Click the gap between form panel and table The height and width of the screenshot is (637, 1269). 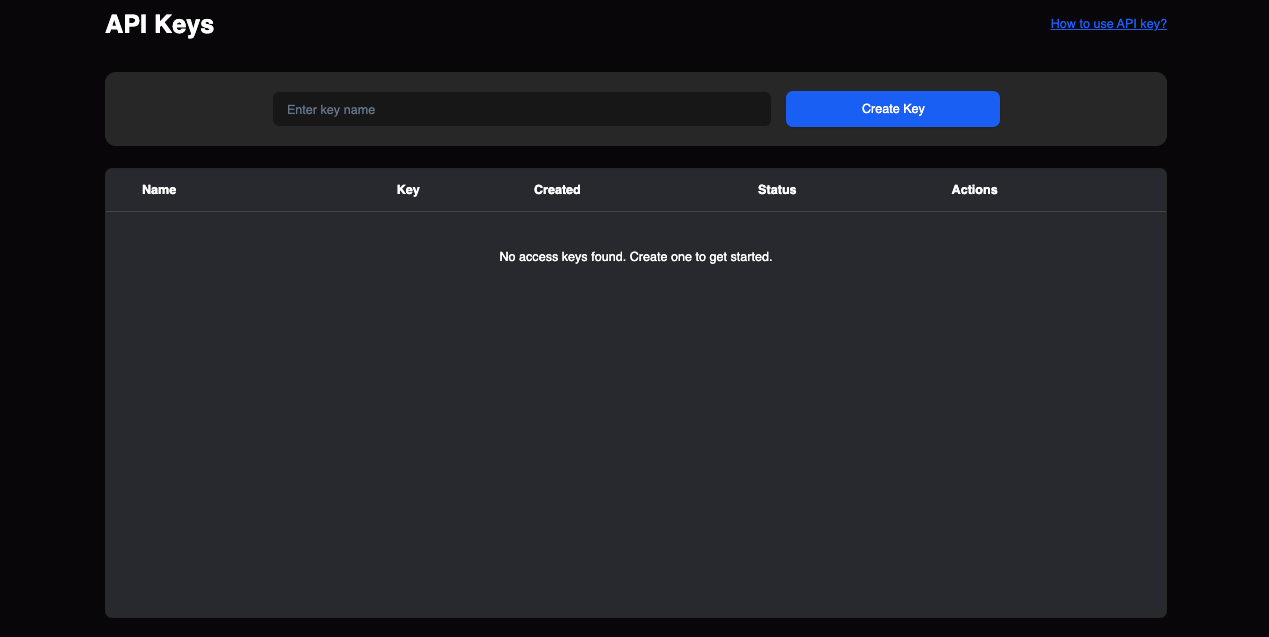(x=636, y=157)
